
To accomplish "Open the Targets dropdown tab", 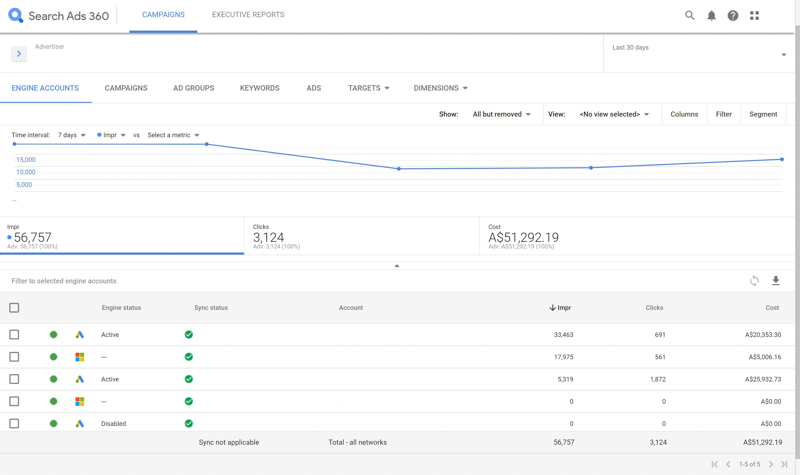I will (x=368, y=88).
